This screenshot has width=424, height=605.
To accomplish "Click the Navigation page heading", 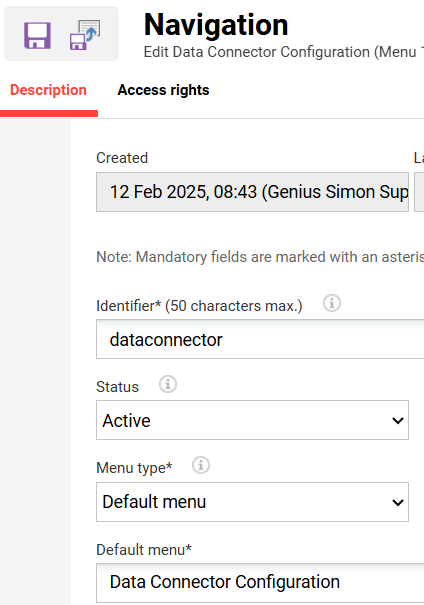I will click(x=216, y=25).
